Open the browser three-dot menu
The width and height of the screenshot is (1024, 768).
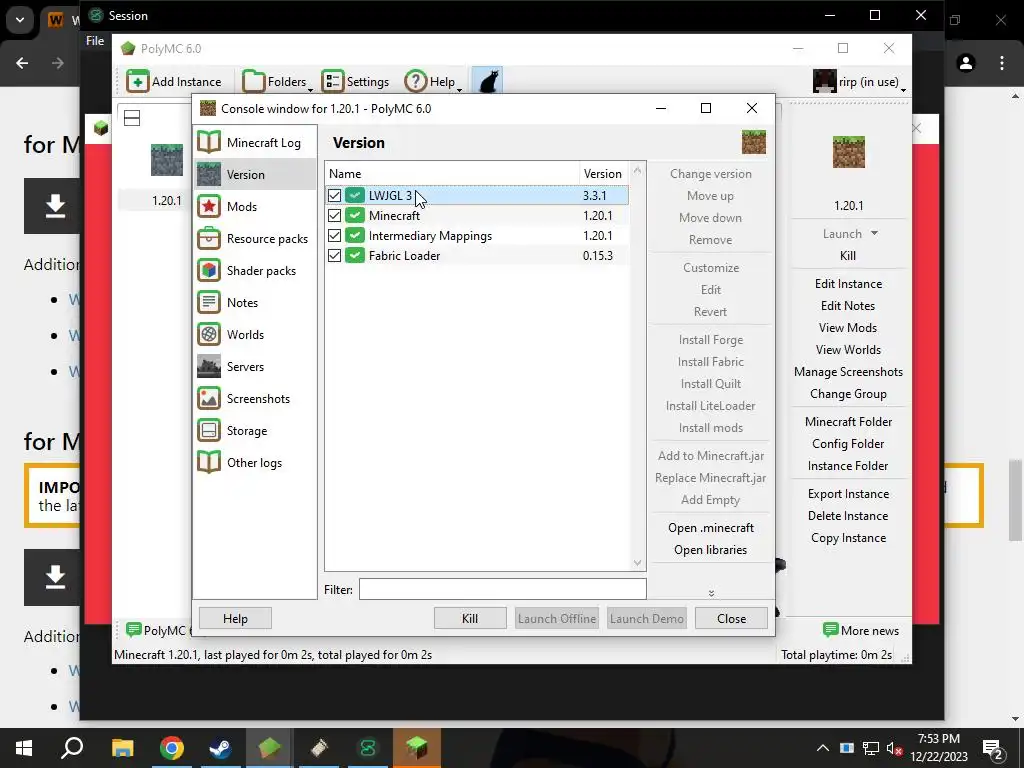pyautogui.click(x=1001, y=63)
